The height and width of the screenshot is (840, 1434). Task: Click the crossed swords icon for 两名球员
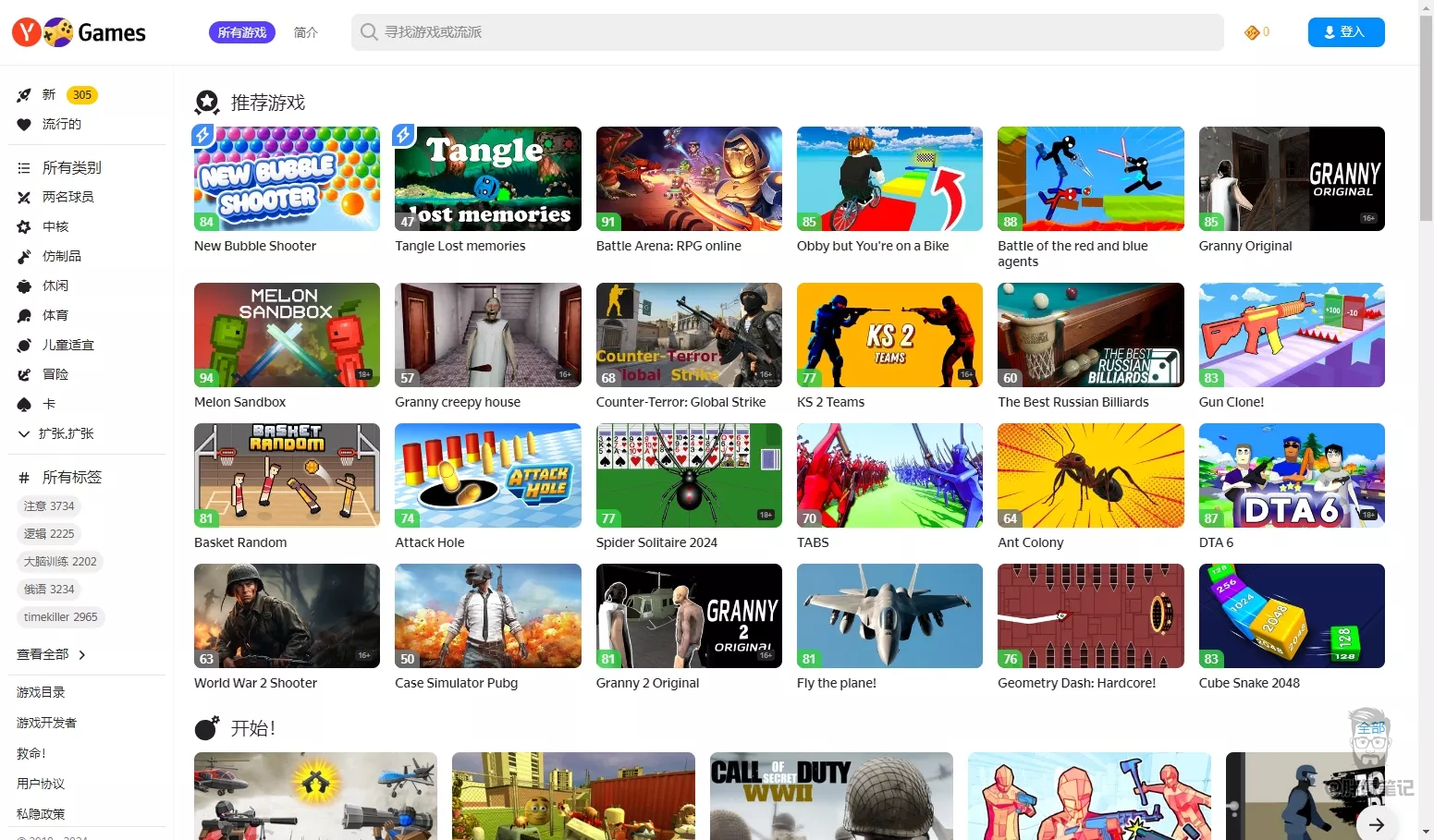24,197
